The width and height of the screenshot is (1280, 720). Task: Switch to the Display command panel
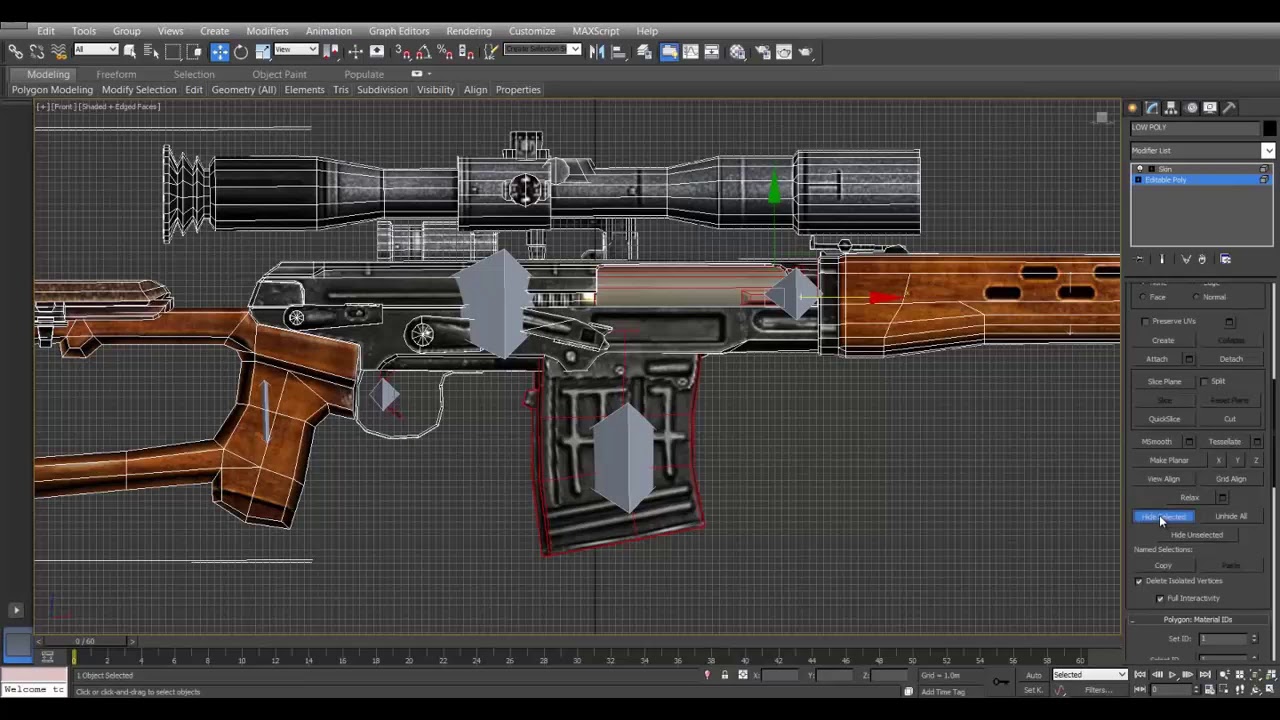[1210, 107]
